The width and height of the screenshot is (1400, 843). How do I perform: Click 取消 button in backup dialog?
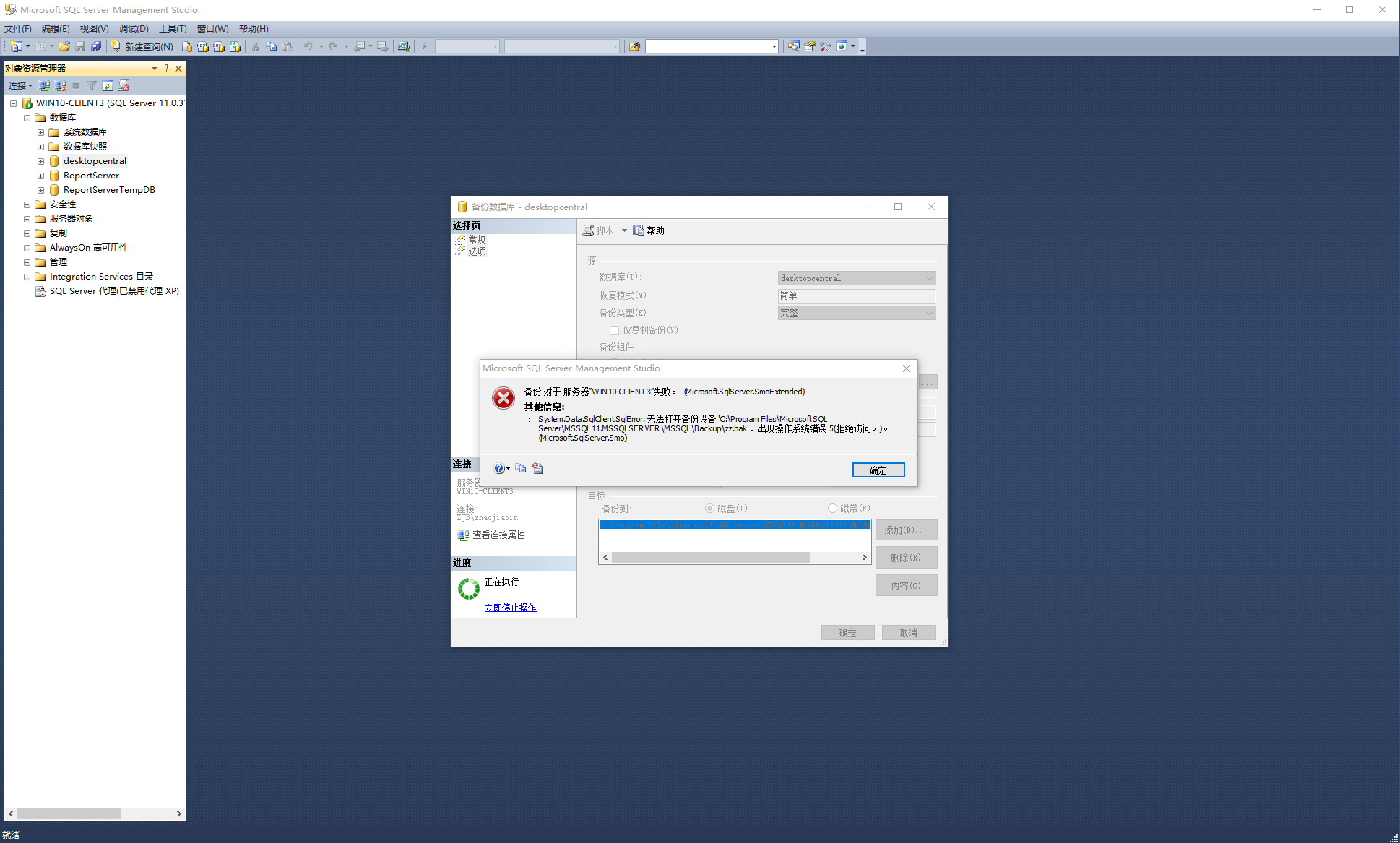click(x=909, y=633)
